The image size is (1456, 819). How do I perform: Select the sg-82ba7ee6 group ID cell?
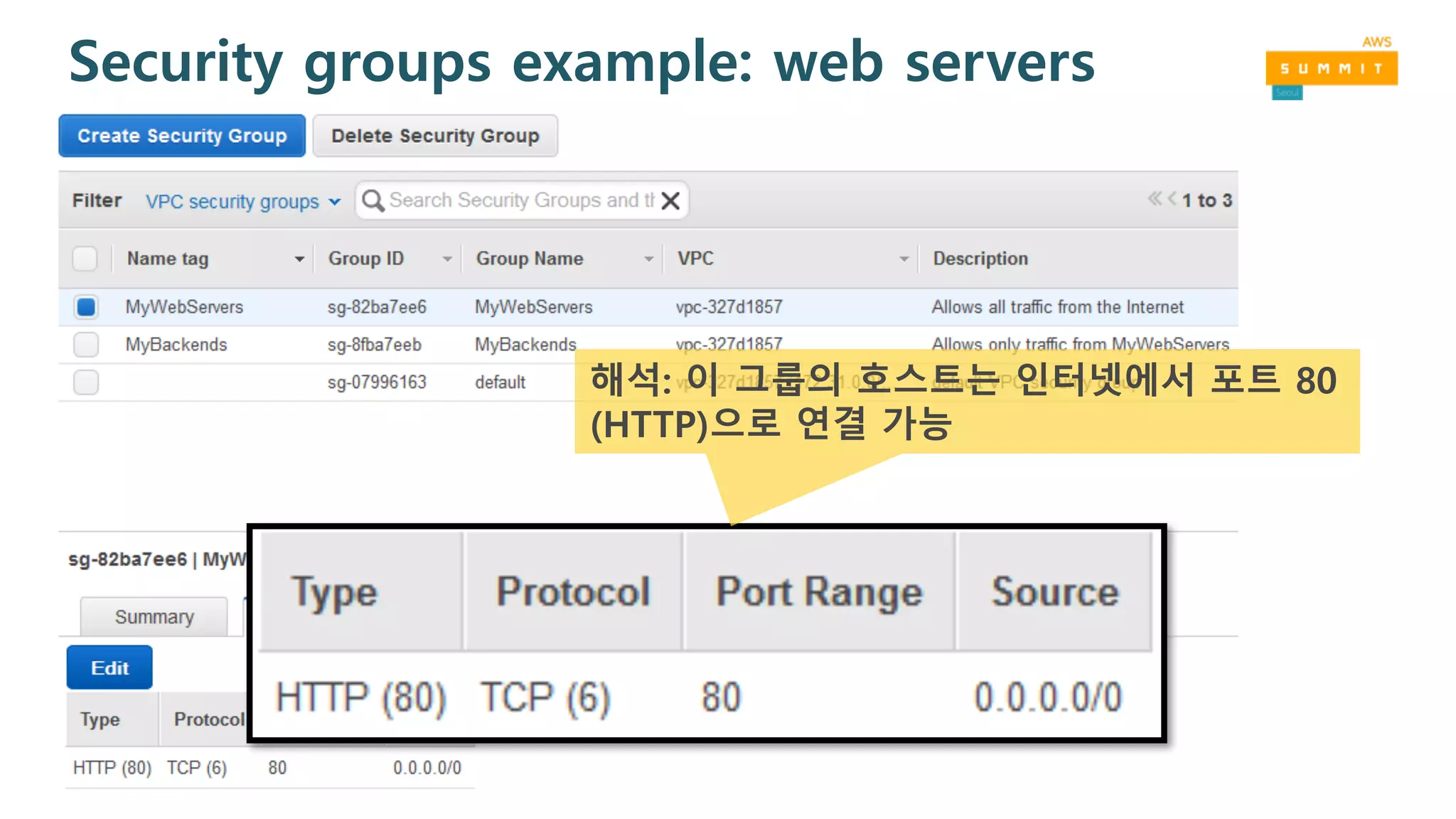point(377,307)
